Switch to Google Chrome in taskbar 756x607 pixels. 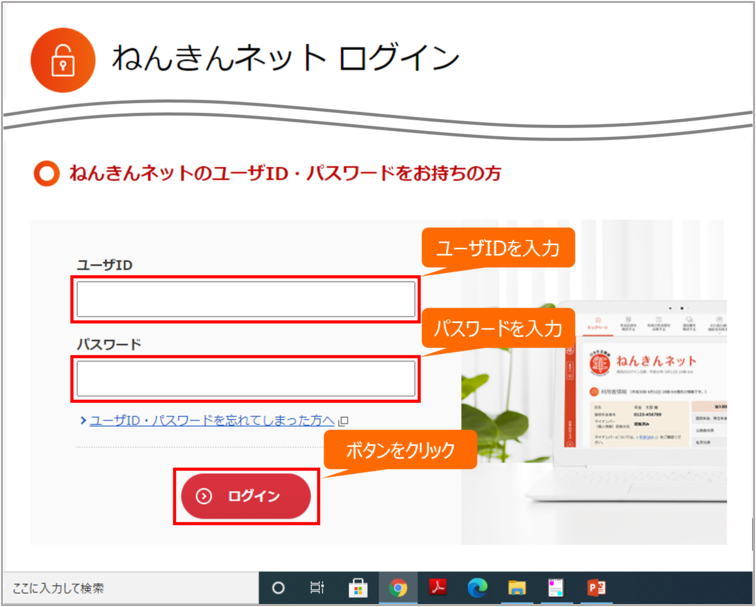click(x=398, y=588)
